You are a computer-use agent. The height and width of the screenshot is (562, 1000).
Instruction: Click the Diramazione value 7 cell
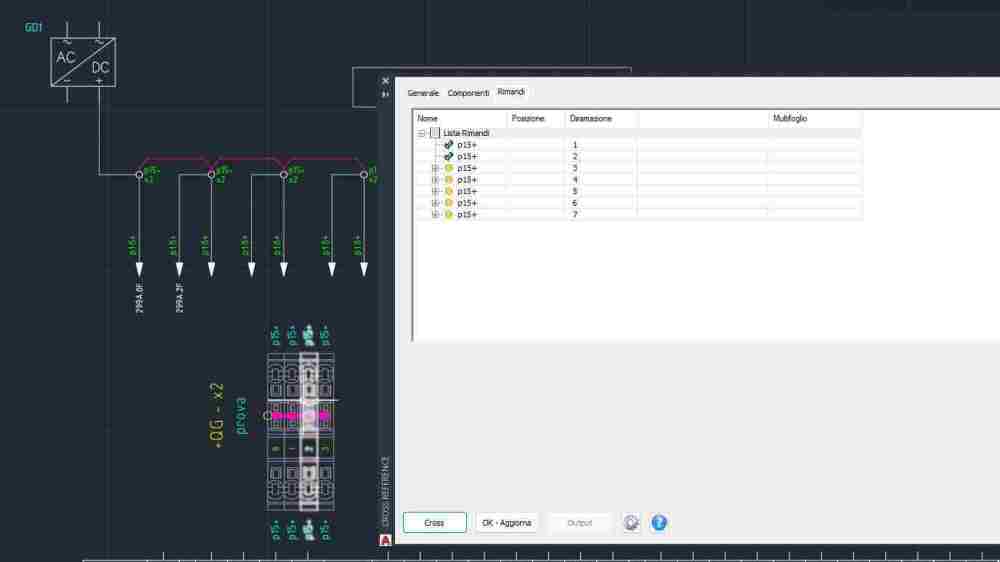point(575,215)
